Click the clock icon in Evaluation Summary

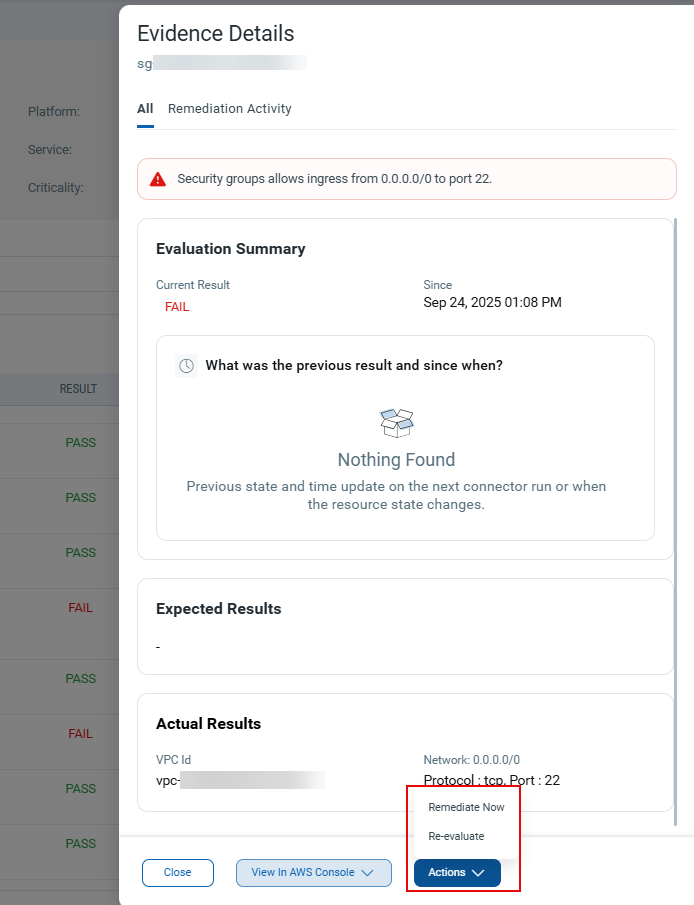pyautogui.click(x=186, y=365)
